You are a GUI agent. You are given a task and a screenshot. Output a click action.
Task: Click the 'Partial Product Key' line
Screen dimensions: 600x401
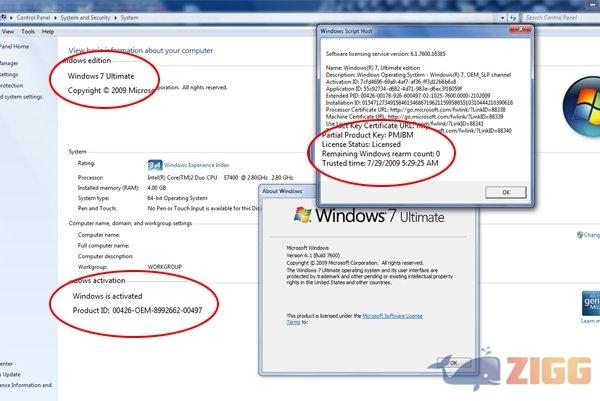(367, 135)
